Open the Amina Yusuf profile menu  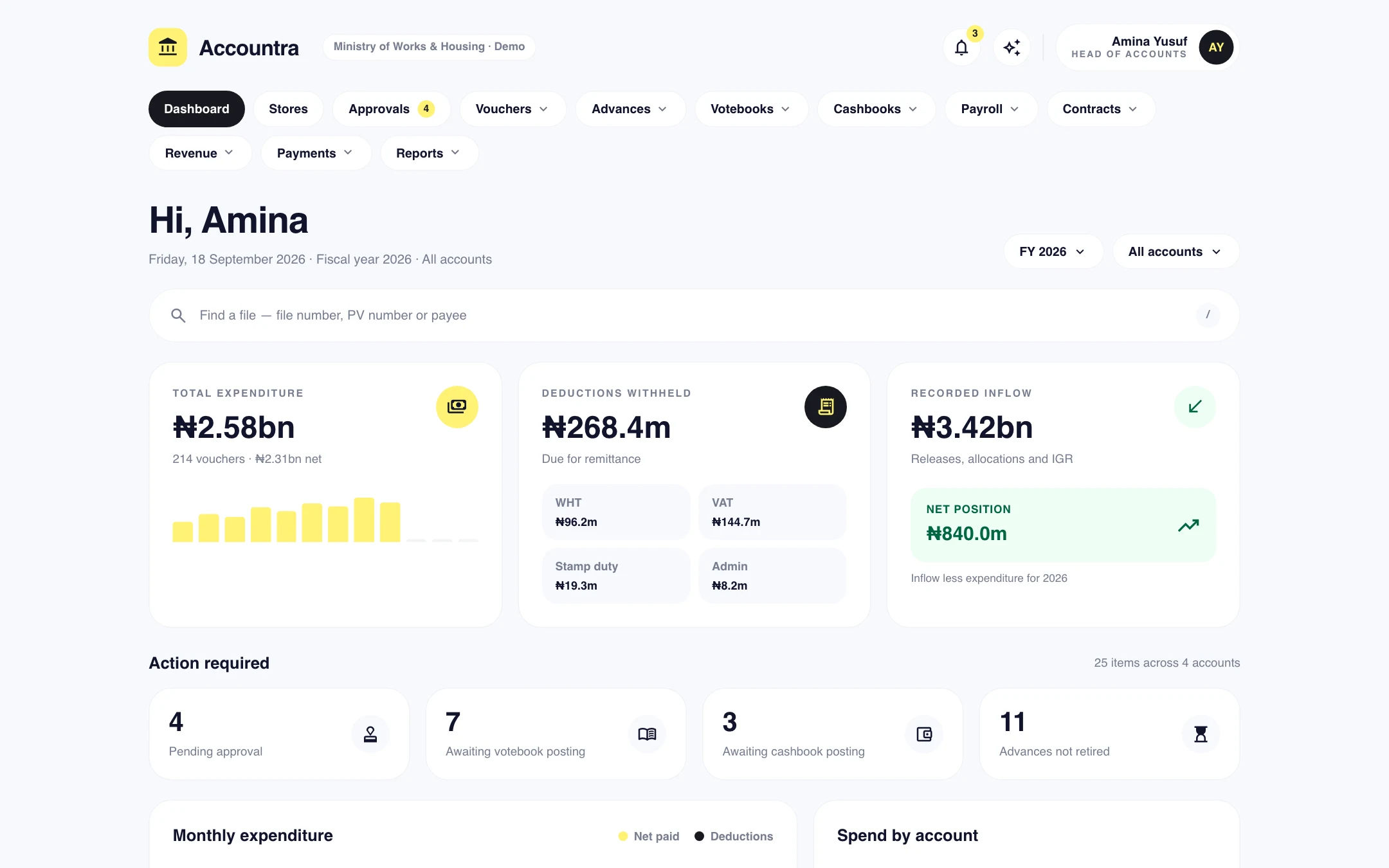[x=1147, y=48]
